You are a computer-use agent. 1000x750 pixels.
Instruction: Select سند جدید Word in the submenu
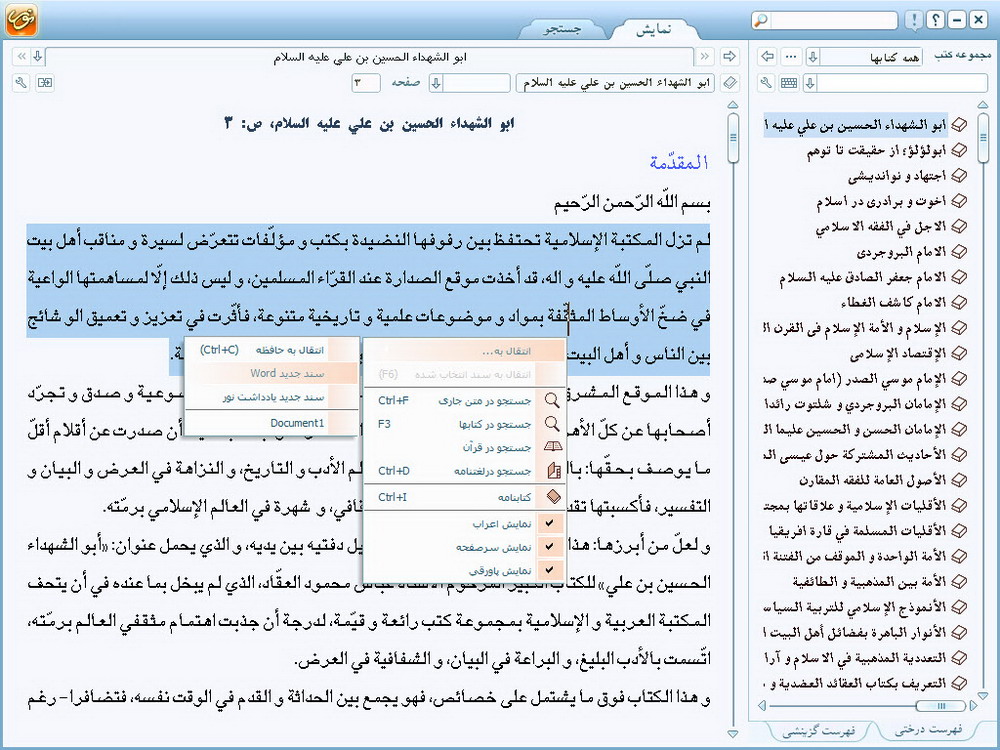point(272,373)
